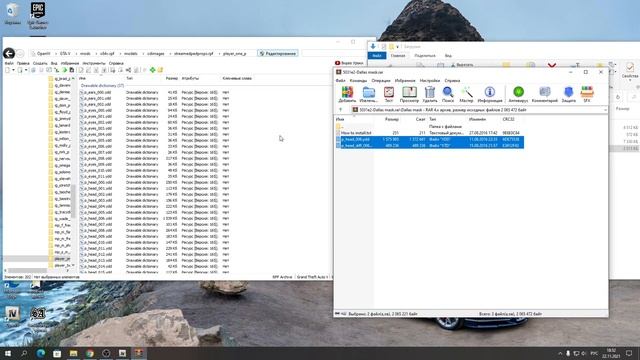This screenshot has height=360, width=640.
Task: Click 'x64v.rpf' in OpenIV breadcrumb path
Action: 107,53
